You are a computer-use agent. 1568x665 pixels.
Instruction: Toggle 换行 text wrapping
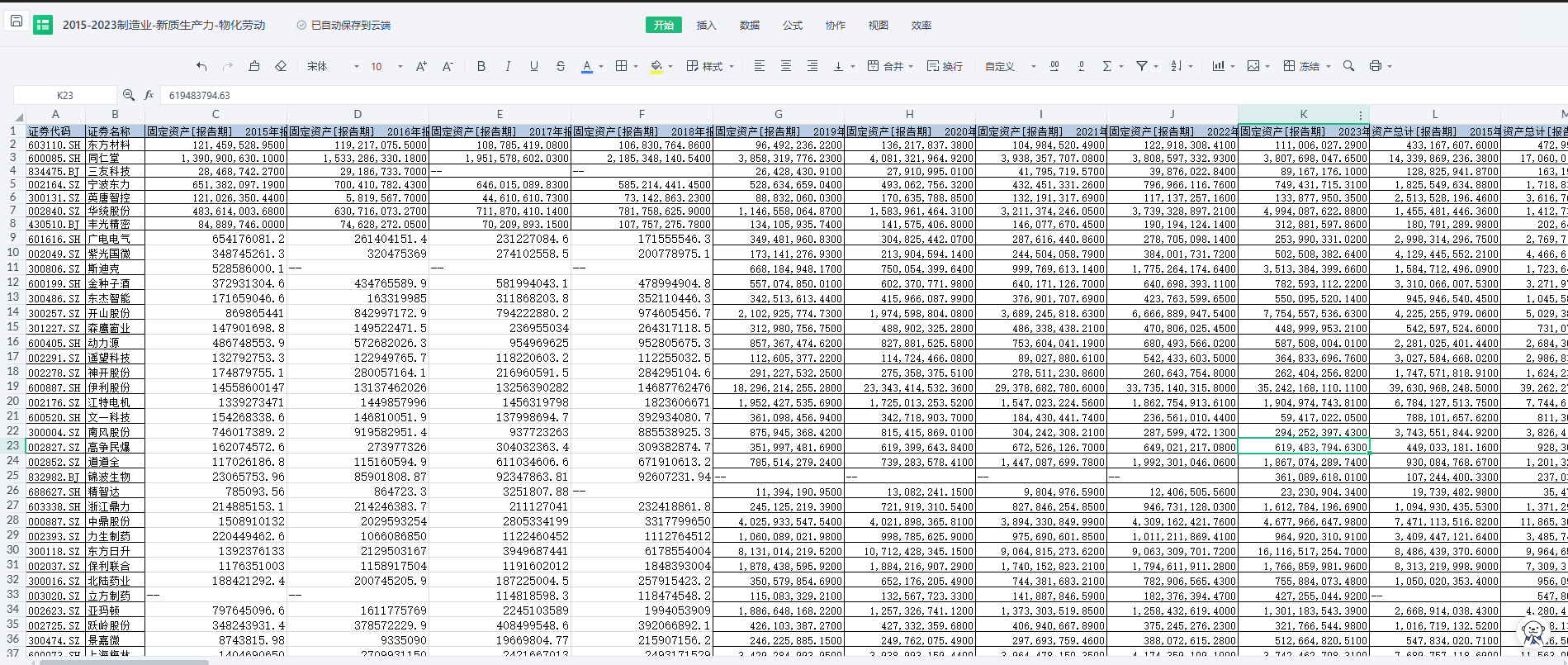pyautogui.click(x=945, y=66)
